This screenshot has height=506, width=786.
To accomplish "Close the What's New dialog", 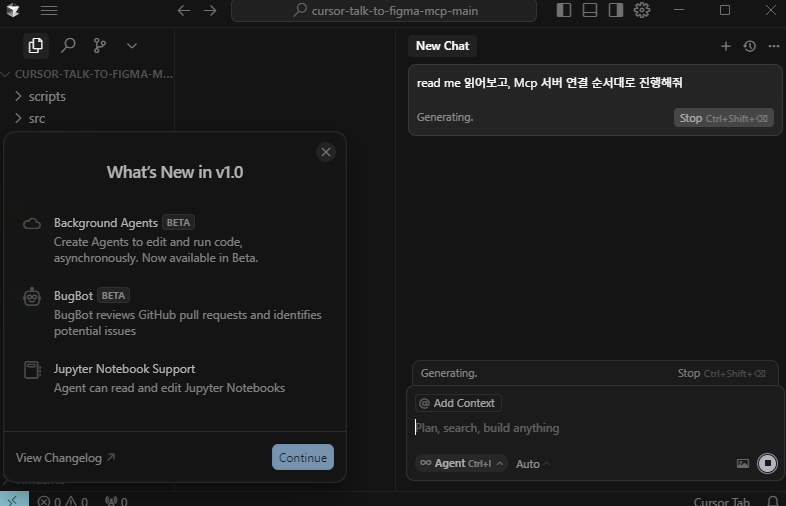I will (x=326, y=152).
